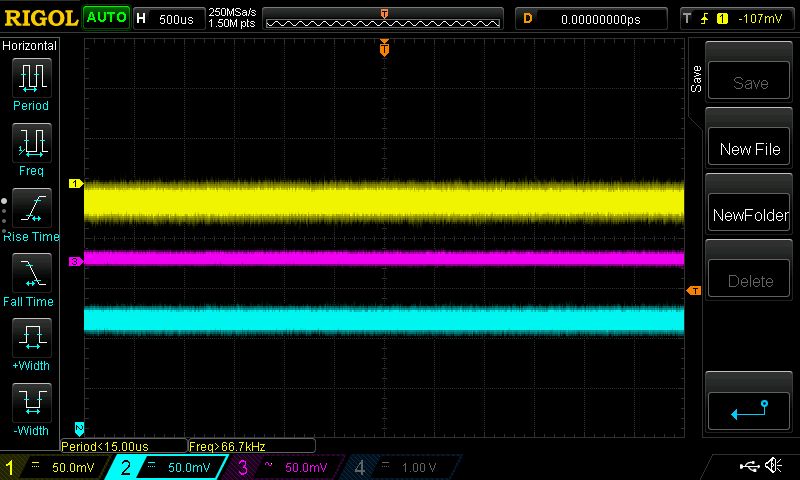The width and height of the screenshot is (800, 480).
Task: Click the Save menu side tab
Action: [x=696, y=79]
